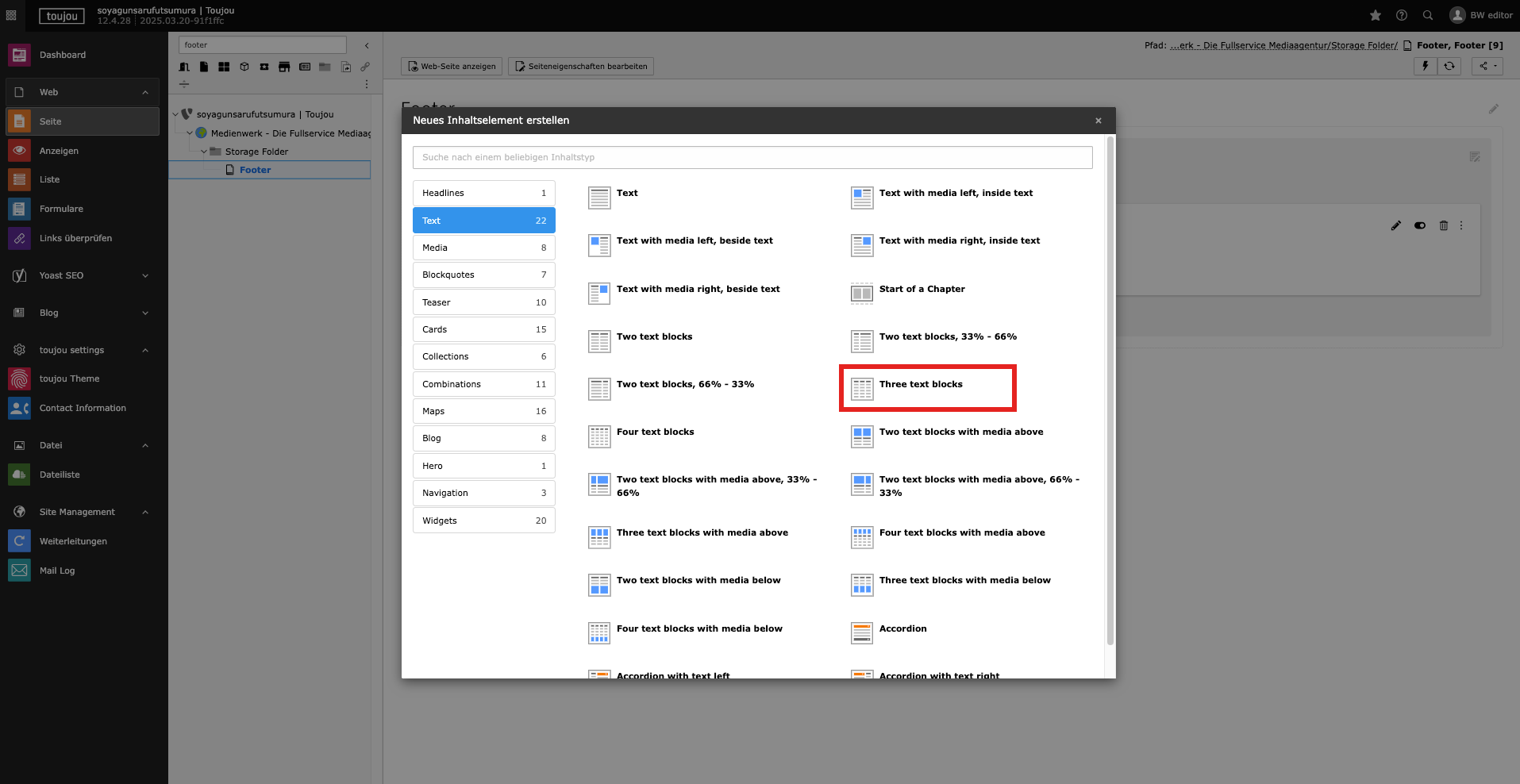Screen dimensions: 1520x784
Task: Select the Widgets category tab
Action: 483,521
